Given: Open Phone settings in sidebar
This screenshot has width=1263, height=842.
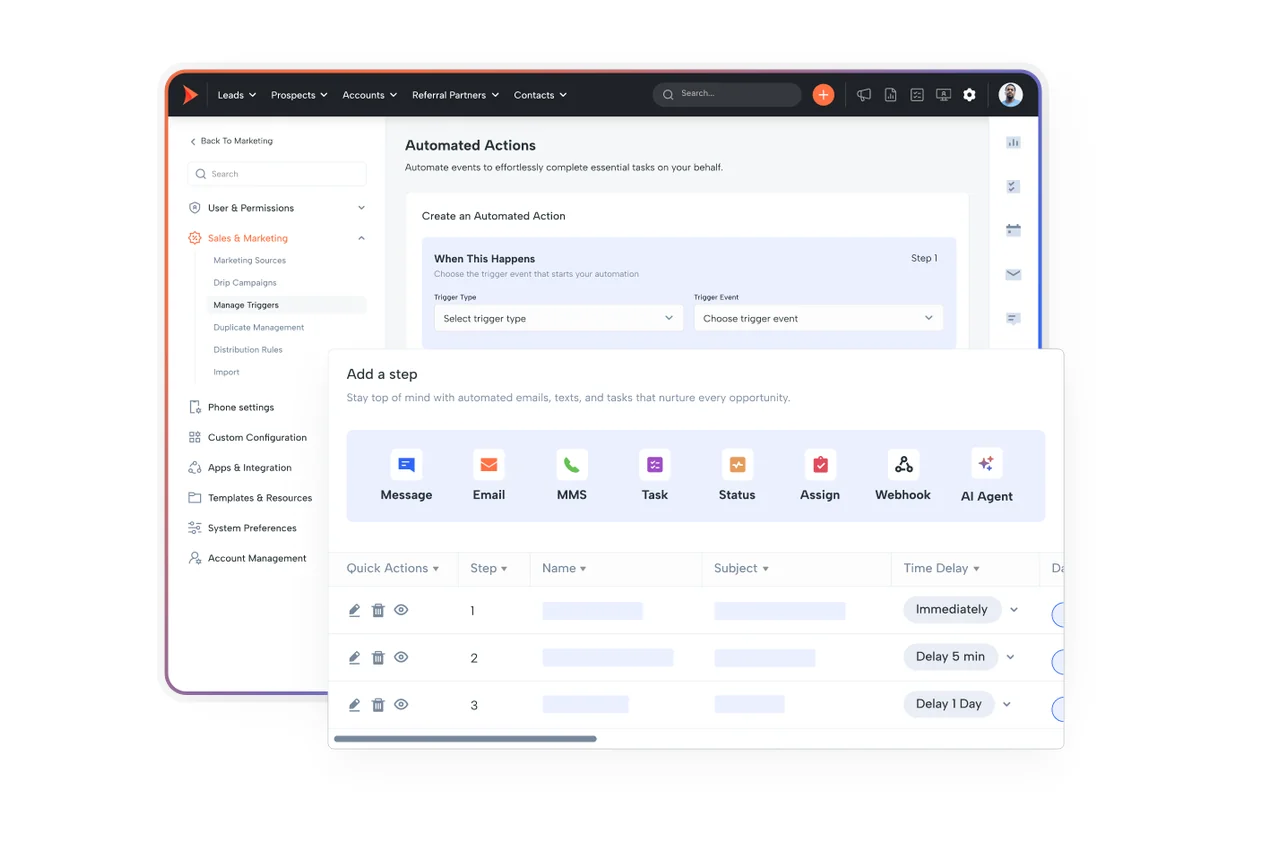Looking at the screenshot, I should coord(231,407).
